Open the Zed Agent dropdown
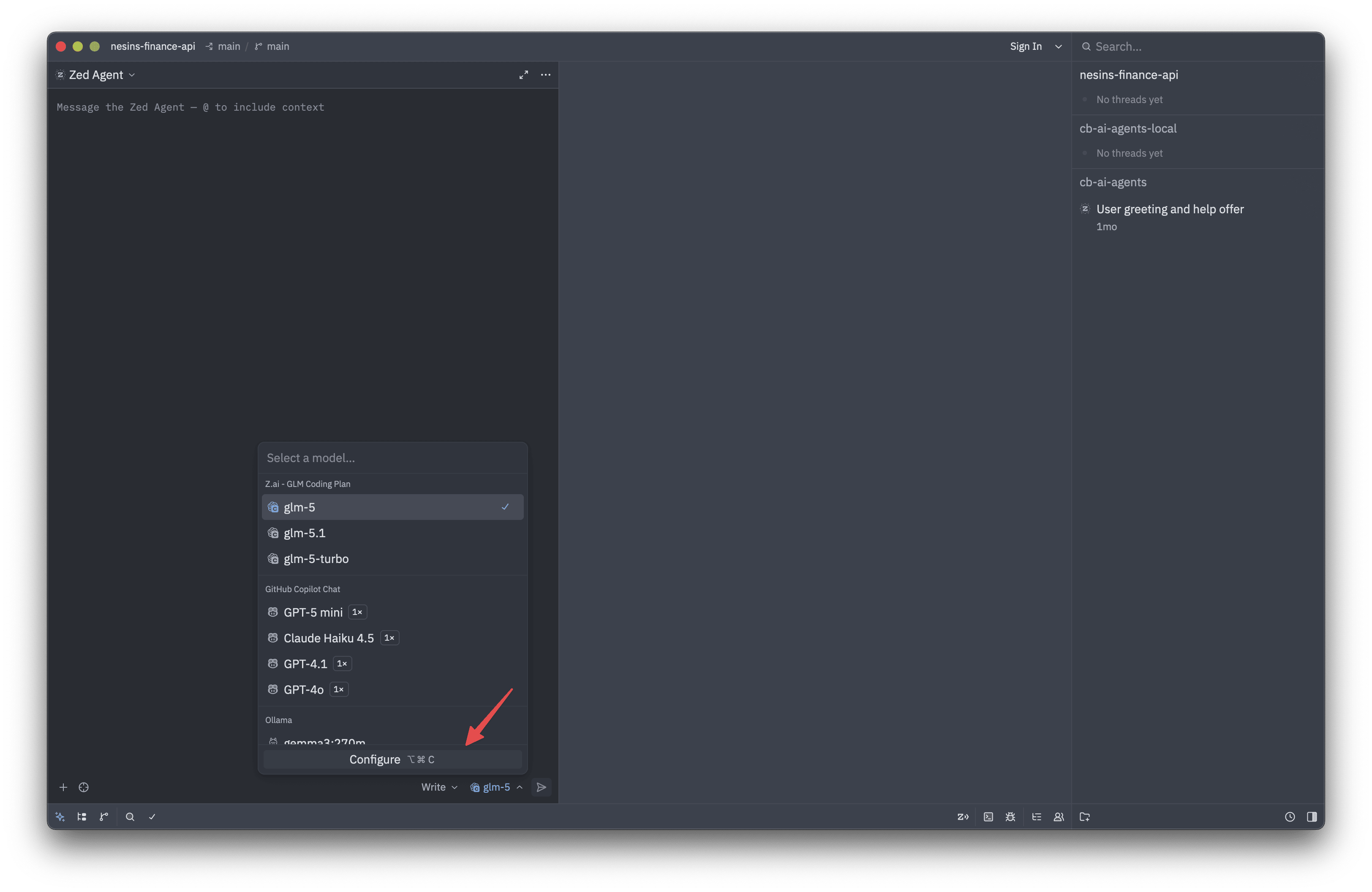This screenshot has height=892, width=1372. 96,75
